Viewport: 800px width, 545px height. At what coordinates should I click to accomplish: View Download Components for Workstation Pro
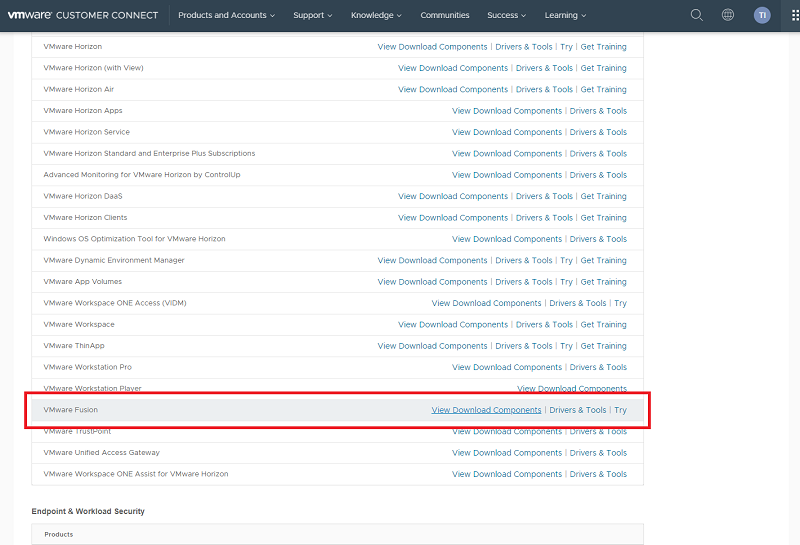[507, 367]
